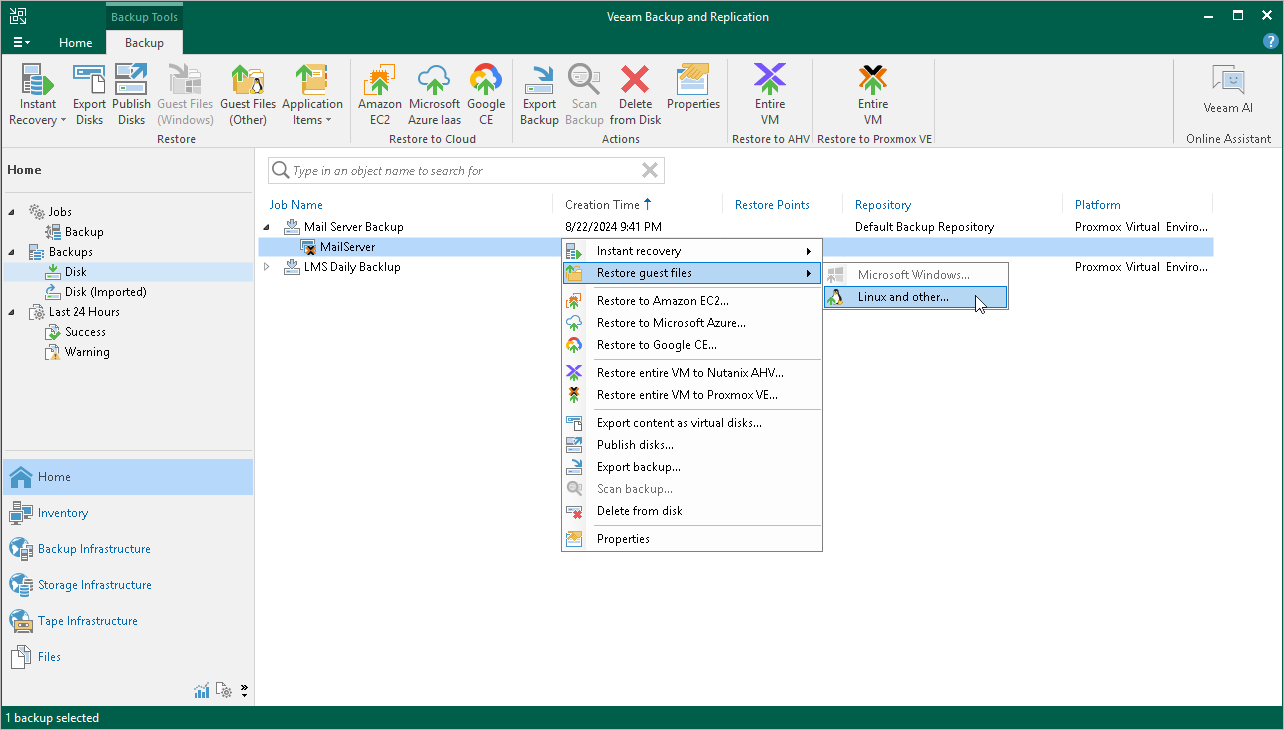
Task: Open the Tape Infrastructure view
Action: (128, 621)
